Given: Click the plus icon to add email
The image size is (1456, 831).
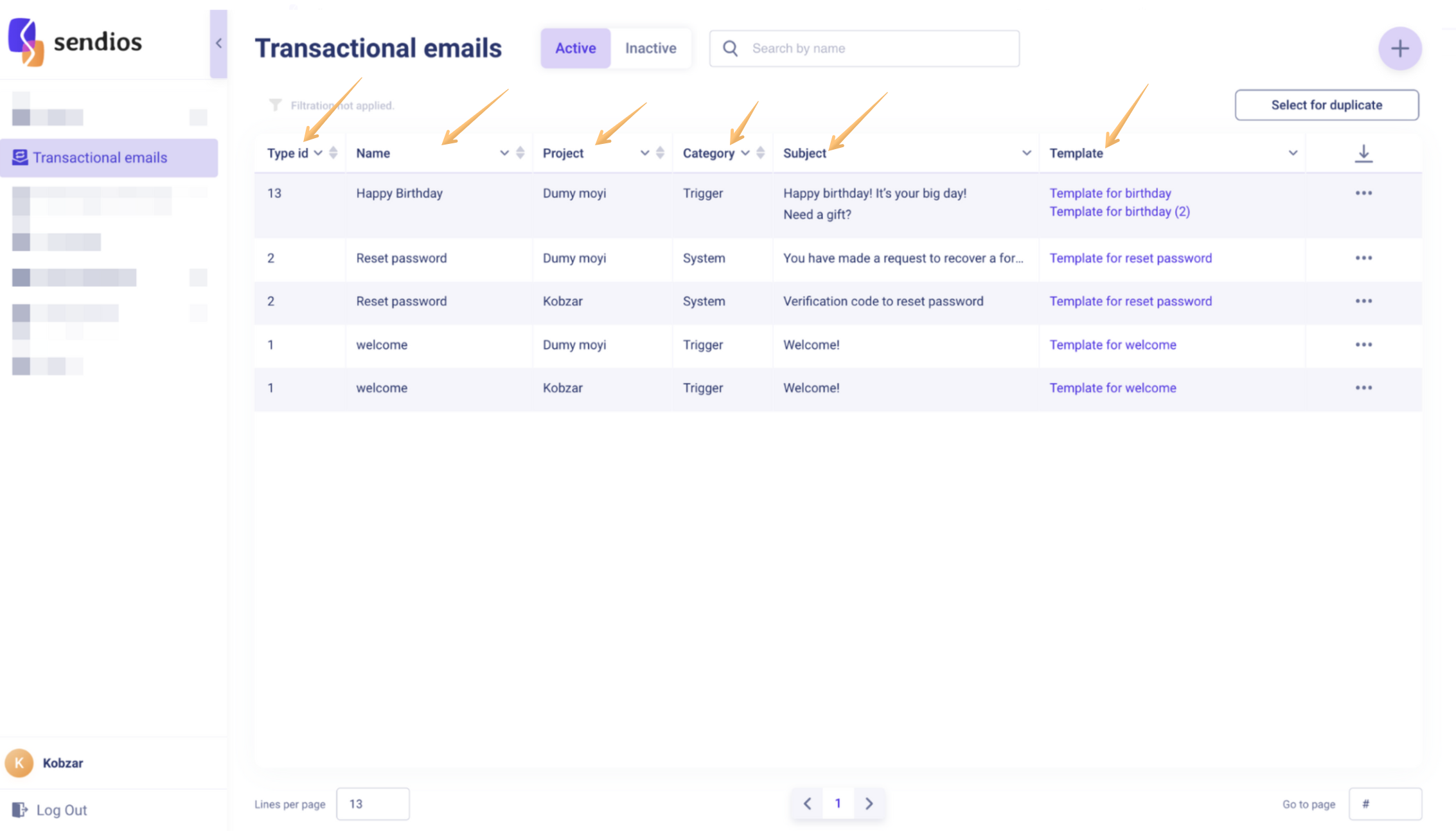Looking at the screenshot, I should pos(1399,48).
